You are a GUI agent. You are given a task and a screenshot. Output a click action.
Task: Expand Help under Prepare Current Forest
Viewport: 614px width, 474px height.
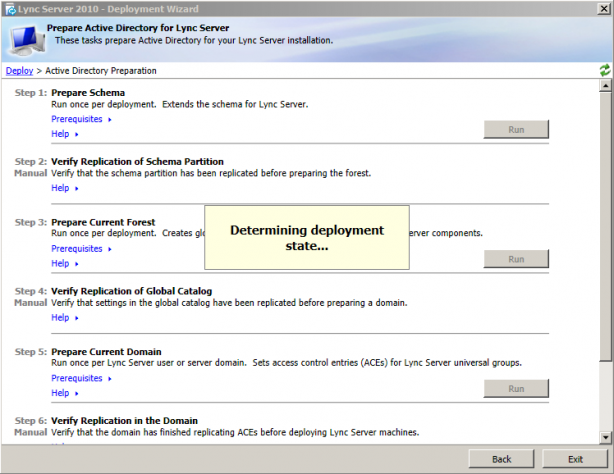[65, 264]
